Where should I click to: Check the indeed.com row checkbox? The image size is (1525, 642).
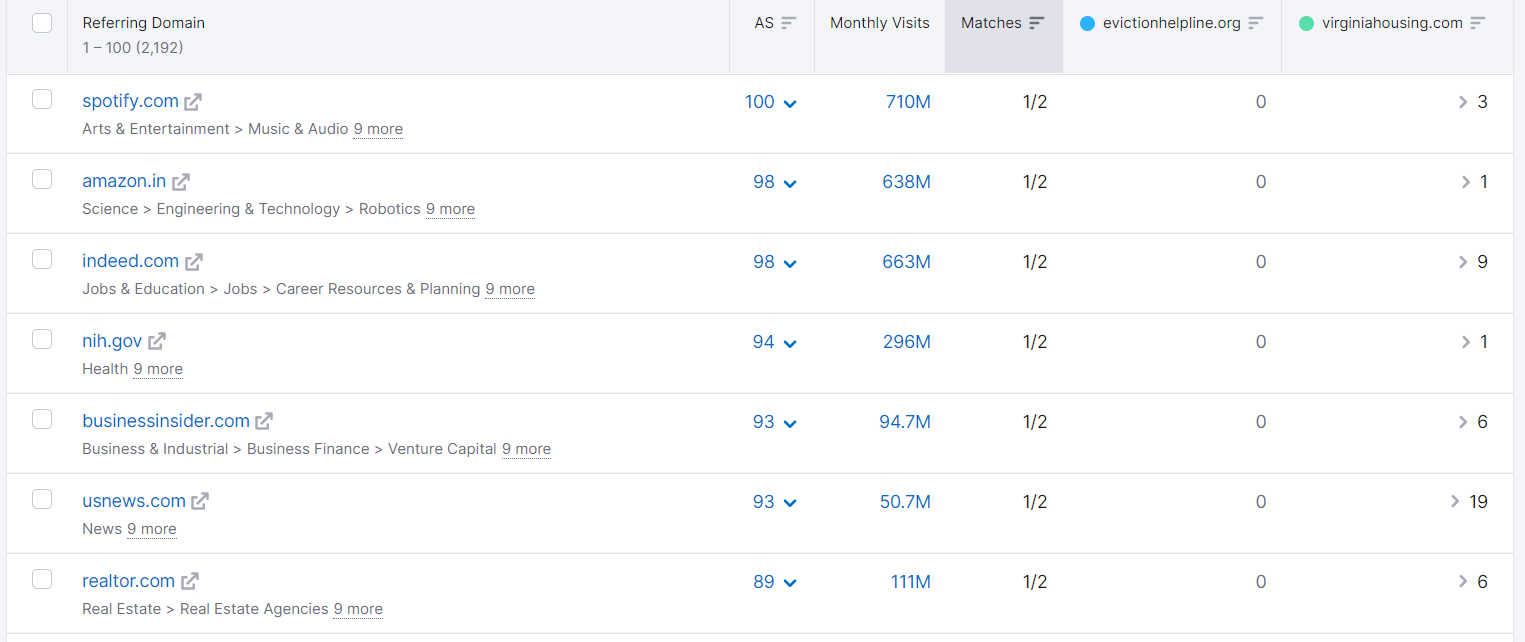[x=42, y=259]
